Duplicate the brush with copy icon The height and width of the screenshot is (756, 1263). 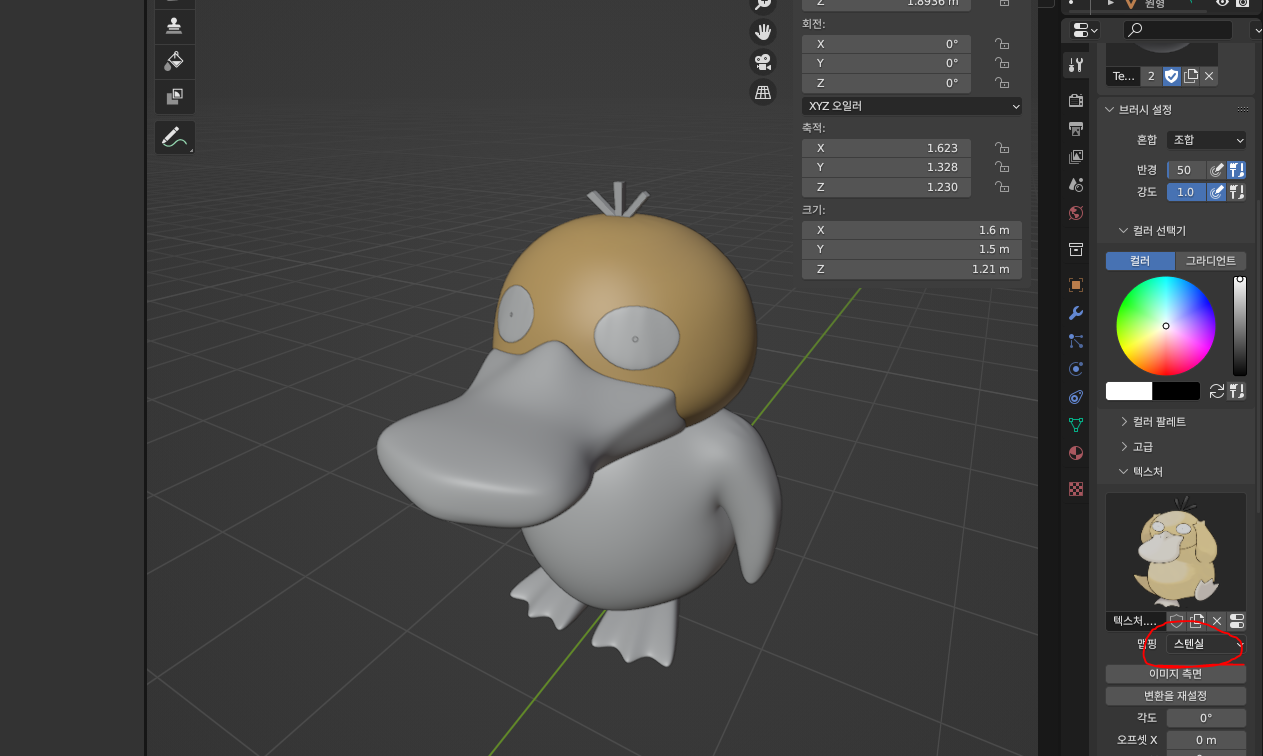click(x=1190, y=76)
